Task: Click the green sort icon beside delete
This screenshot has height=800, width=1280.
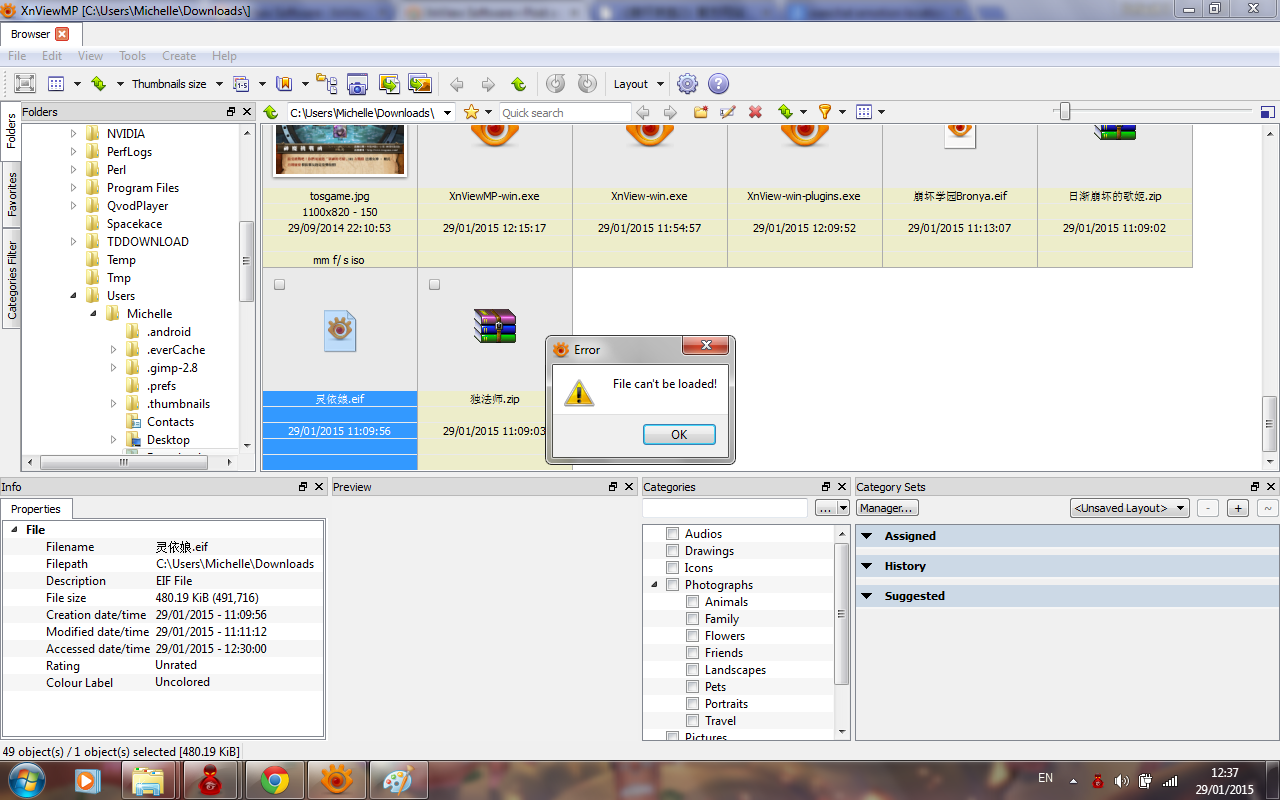Action: 785,112
